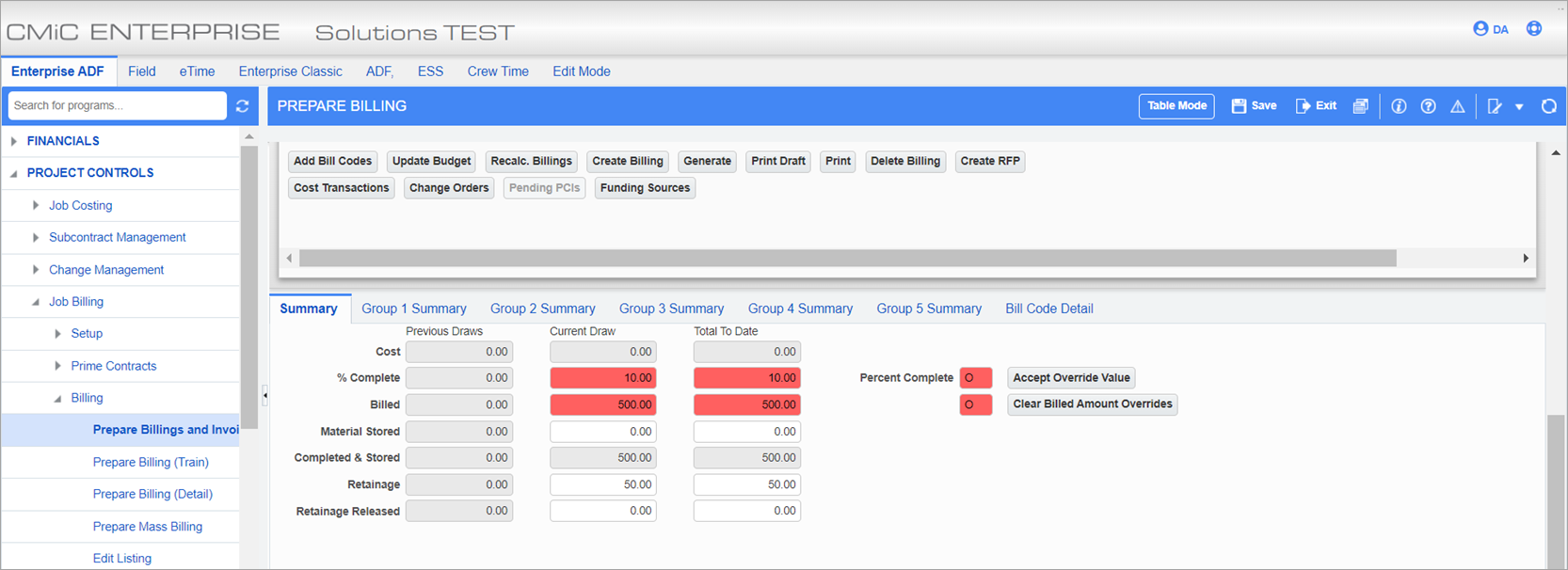Image resolution: width=1568 pixels, height=570 pixels.
Task: Open Prepare Mass Billing in tree
Action: 148,527
